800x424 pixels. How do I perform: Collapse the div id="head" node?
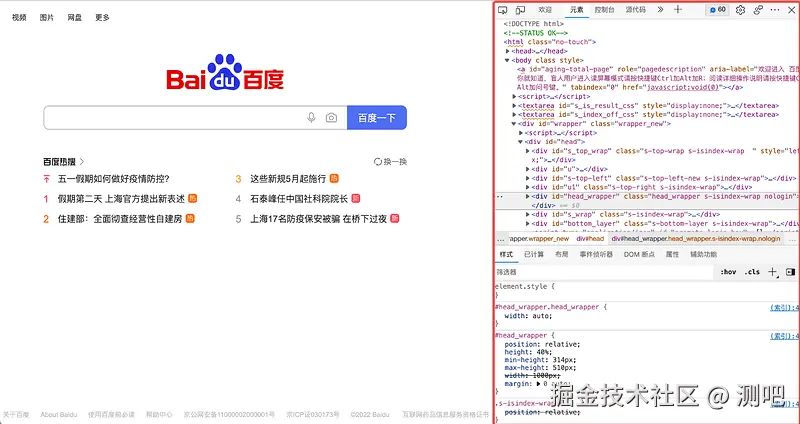pos(520,142)
